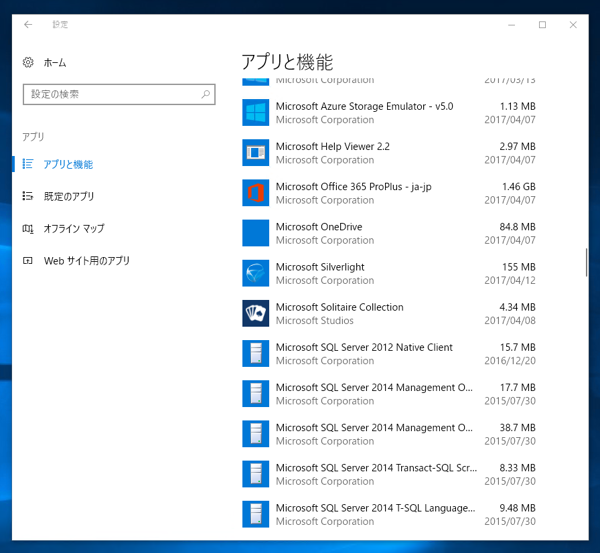Click the 155 MB size value
This screenshot has width=600, height=553.
click(518, 267)
